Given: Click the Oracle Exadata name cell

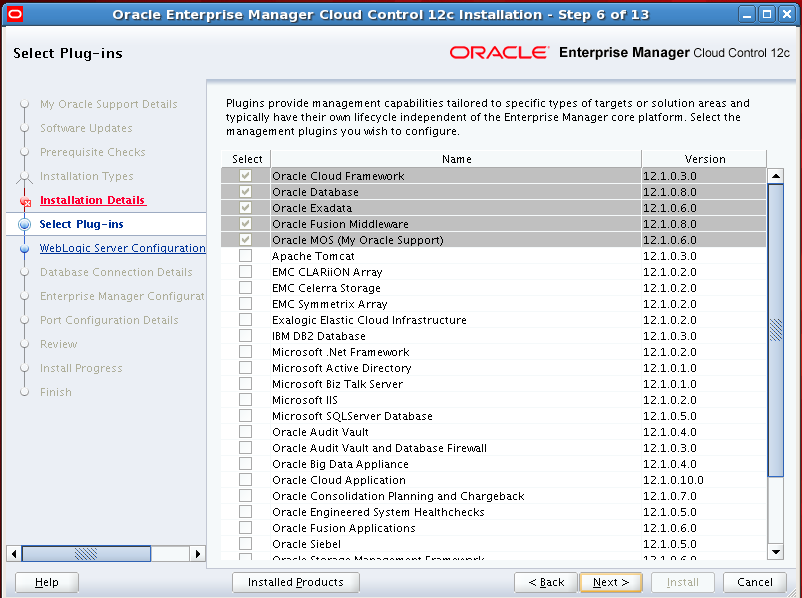Looking at the screenshot, I should pyautogui.click(x=456, y=208).
